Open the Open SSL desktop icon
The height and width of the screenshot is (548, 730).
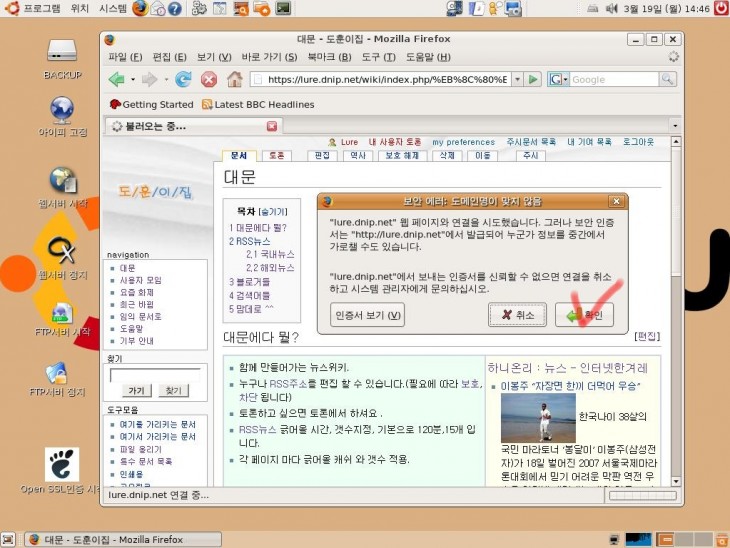click(x=62, y=465)
